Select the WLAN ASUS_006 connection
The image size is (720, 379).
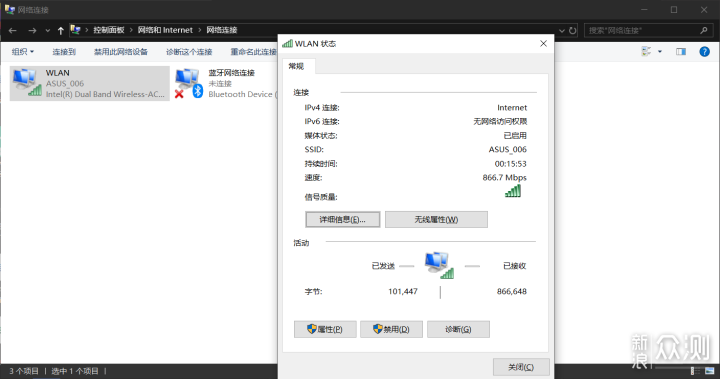pyautogui.click(x=90, y=83)
